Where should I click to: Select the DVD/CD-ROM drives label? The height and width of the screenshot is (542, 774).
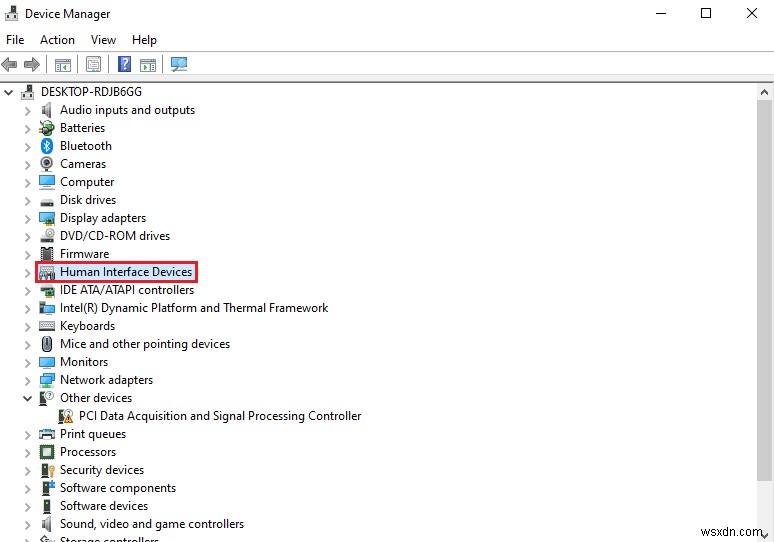click(x=115, y=236)
